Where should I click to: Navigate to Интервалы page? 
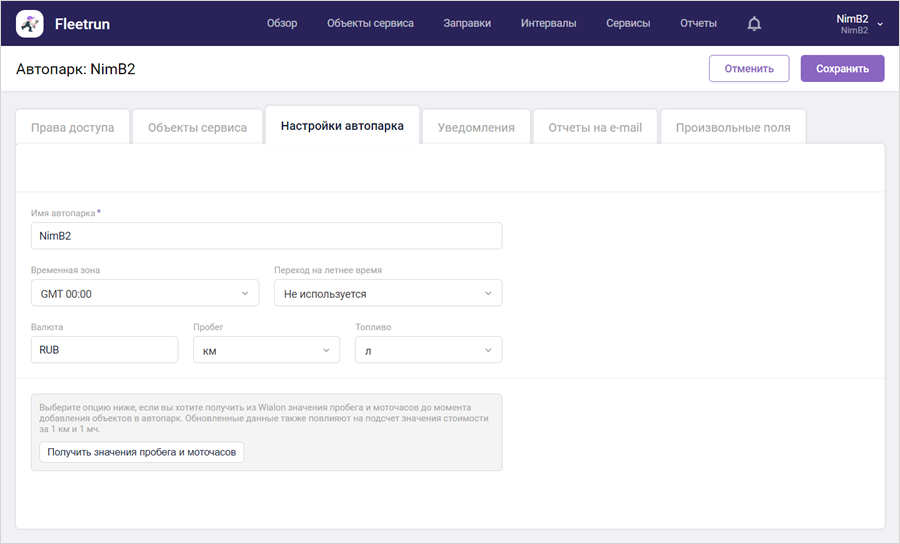(x=548, y=24)
